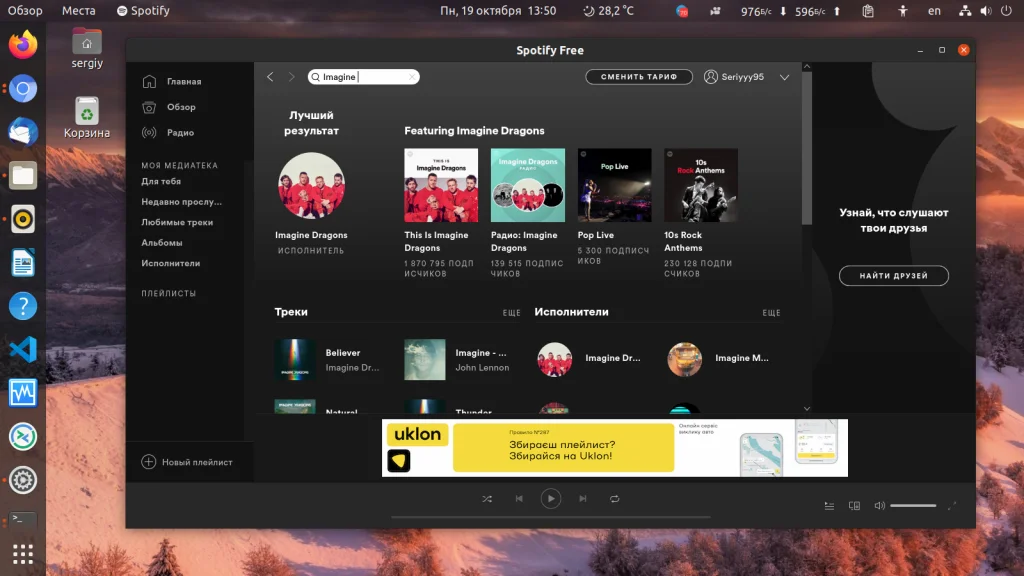Launch Rhythmbox from the dock
The height and width of the screenshot is (576, 1024).
tap(23, 219)
